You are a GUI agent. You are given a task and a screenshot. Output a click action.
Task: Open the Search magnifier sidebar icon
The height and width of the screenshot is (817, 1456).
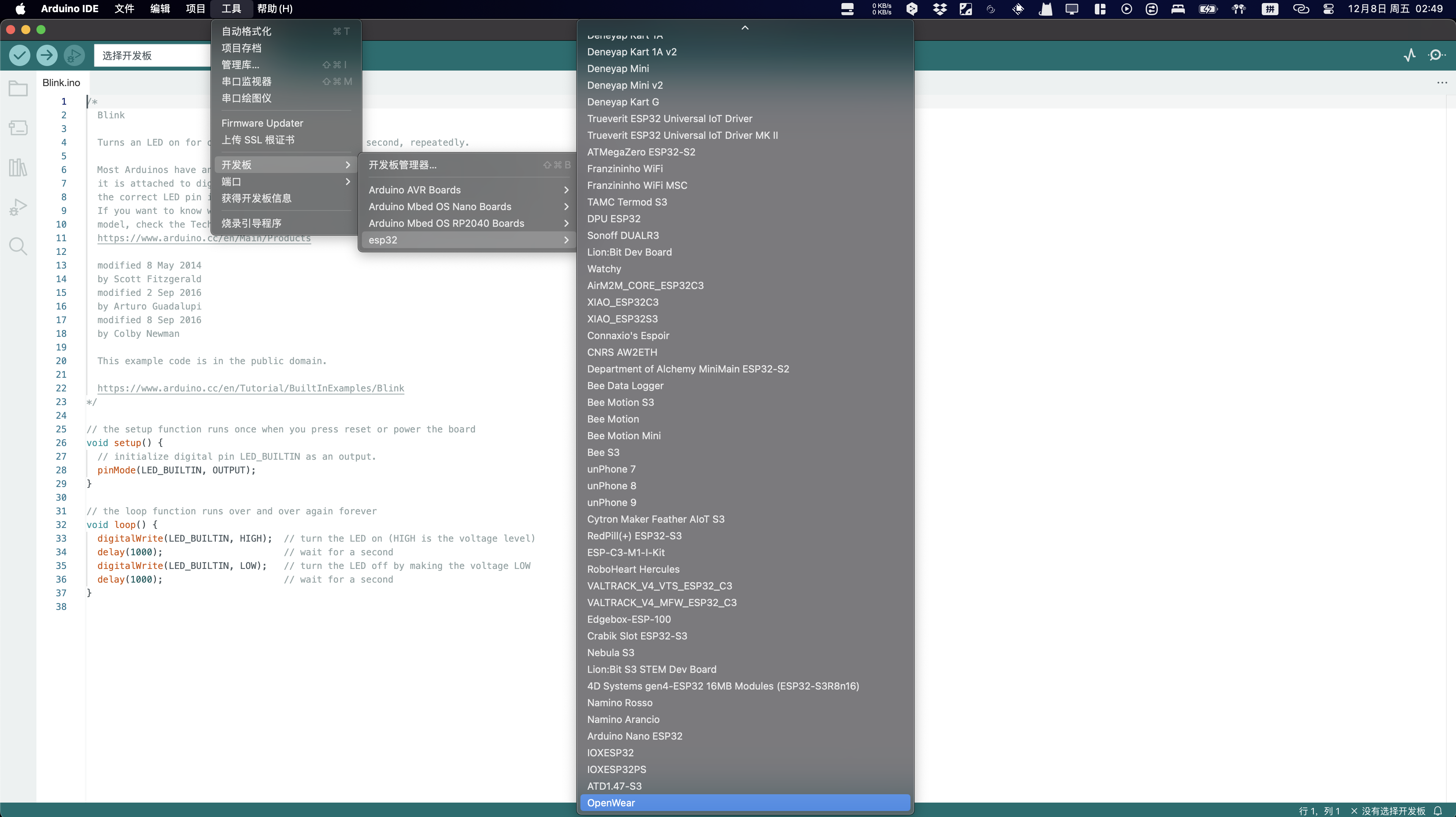(x=18, y=246)
